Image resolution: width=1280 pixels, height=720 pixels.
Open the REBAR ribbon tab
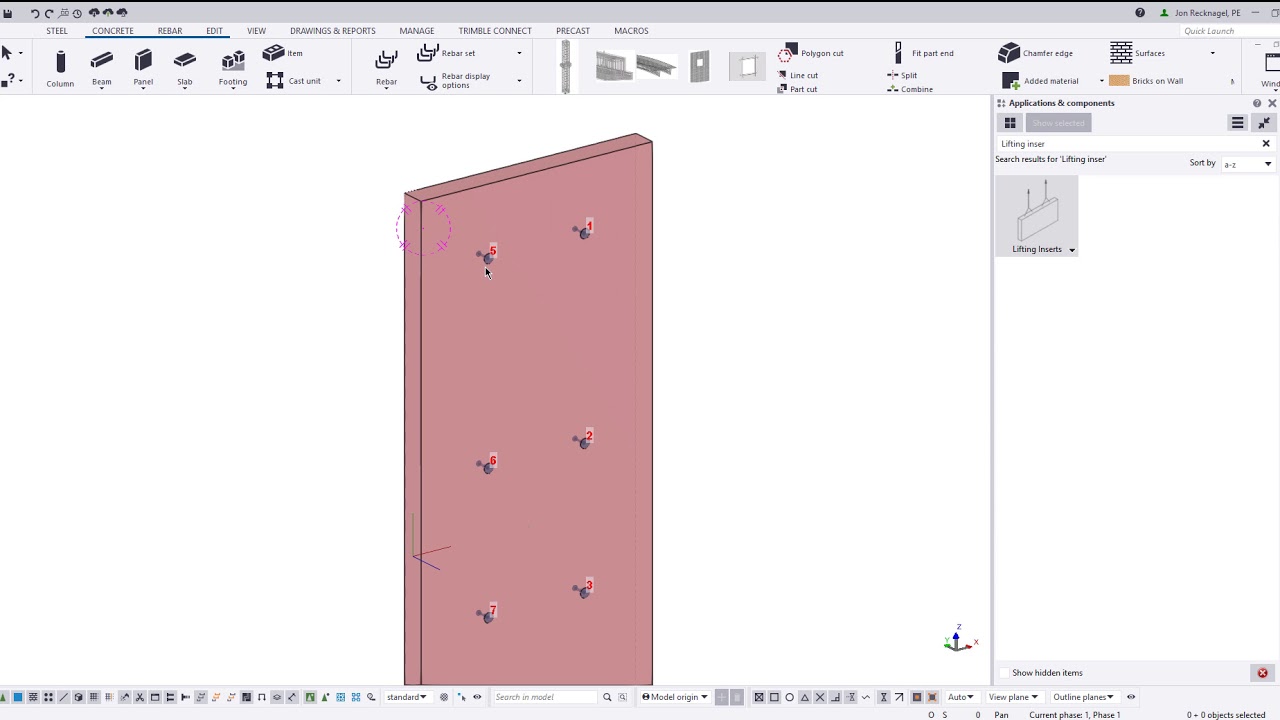(170, 31)
